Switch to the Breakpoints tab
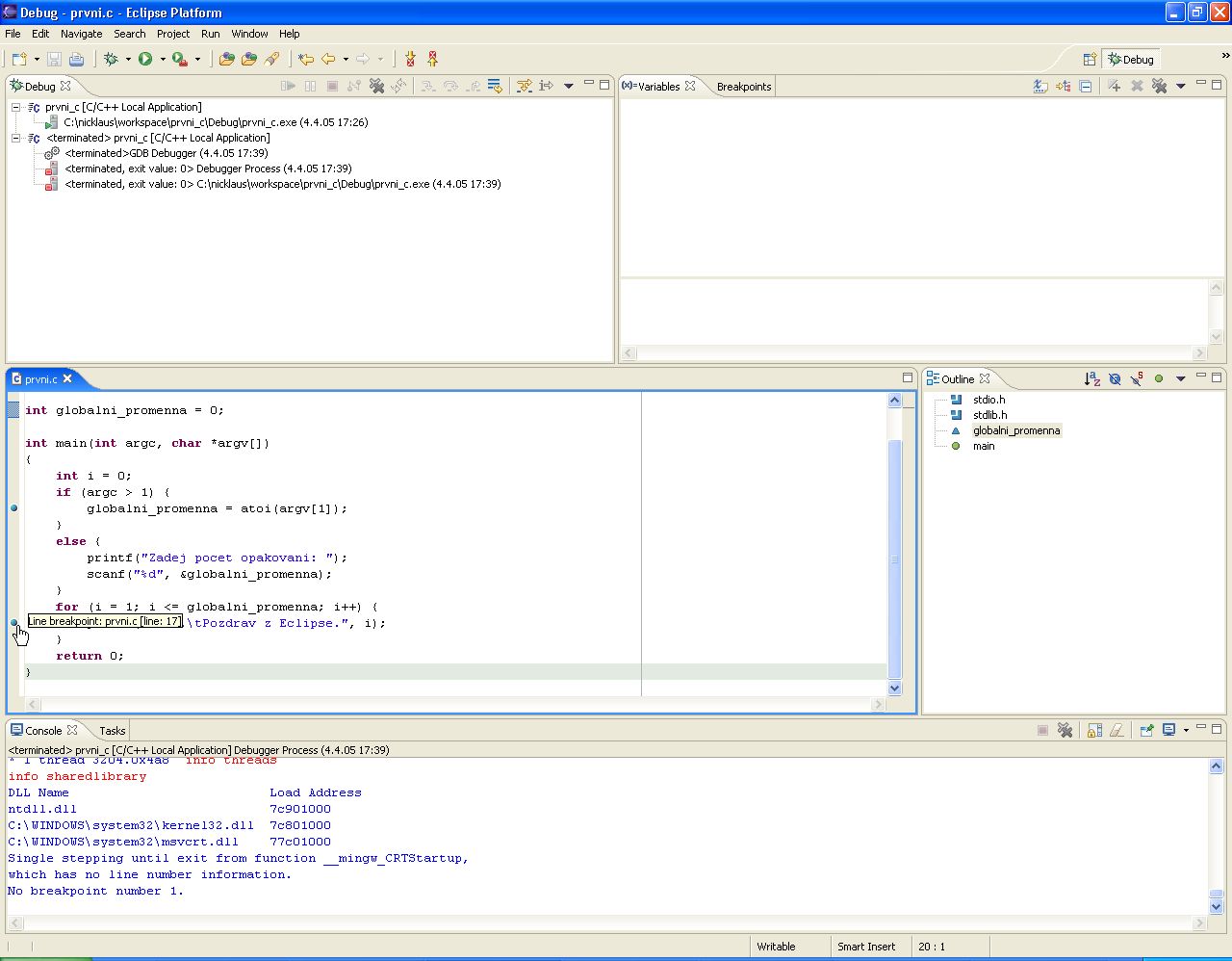The image size is (1232, 961). tap(743, 86)
